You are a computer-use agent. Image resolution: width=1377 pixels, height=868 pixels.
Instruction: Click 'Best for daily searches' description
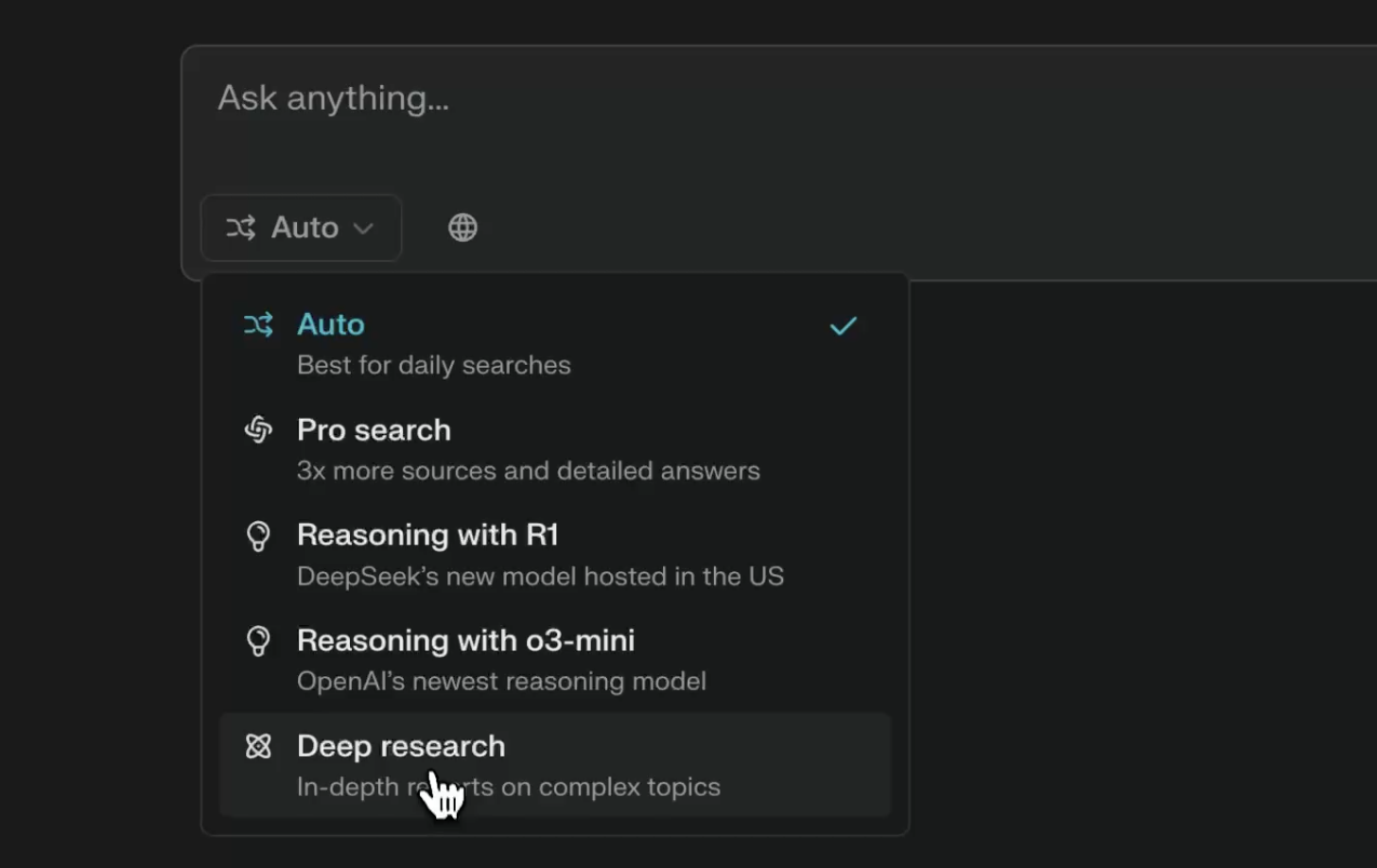pyautogui.click(x=434, y=365)
